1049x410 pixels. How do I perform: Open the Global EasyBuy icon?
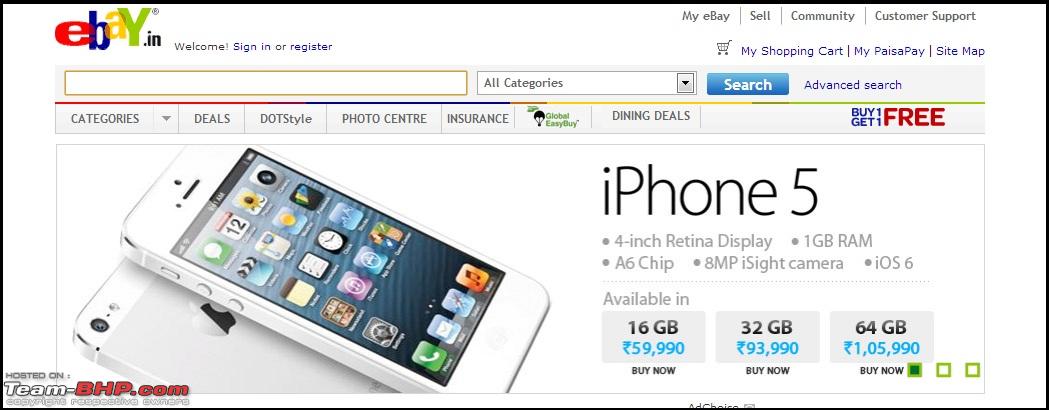tap(553, 117)
